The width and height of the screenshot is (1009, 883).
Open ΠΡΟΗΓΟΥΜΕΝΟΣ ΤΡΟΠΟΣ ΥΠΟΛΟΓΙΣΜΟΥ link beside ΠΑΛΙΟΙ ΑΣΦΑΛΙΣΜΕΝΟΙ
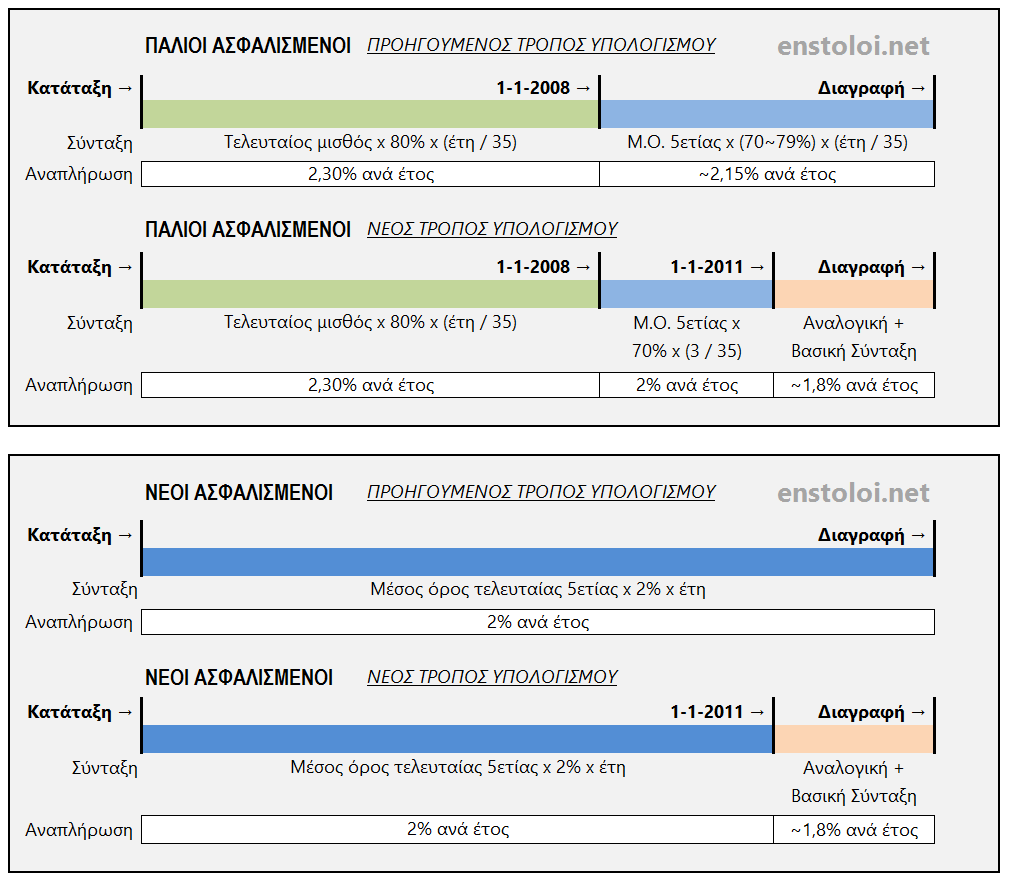point(541,45)
